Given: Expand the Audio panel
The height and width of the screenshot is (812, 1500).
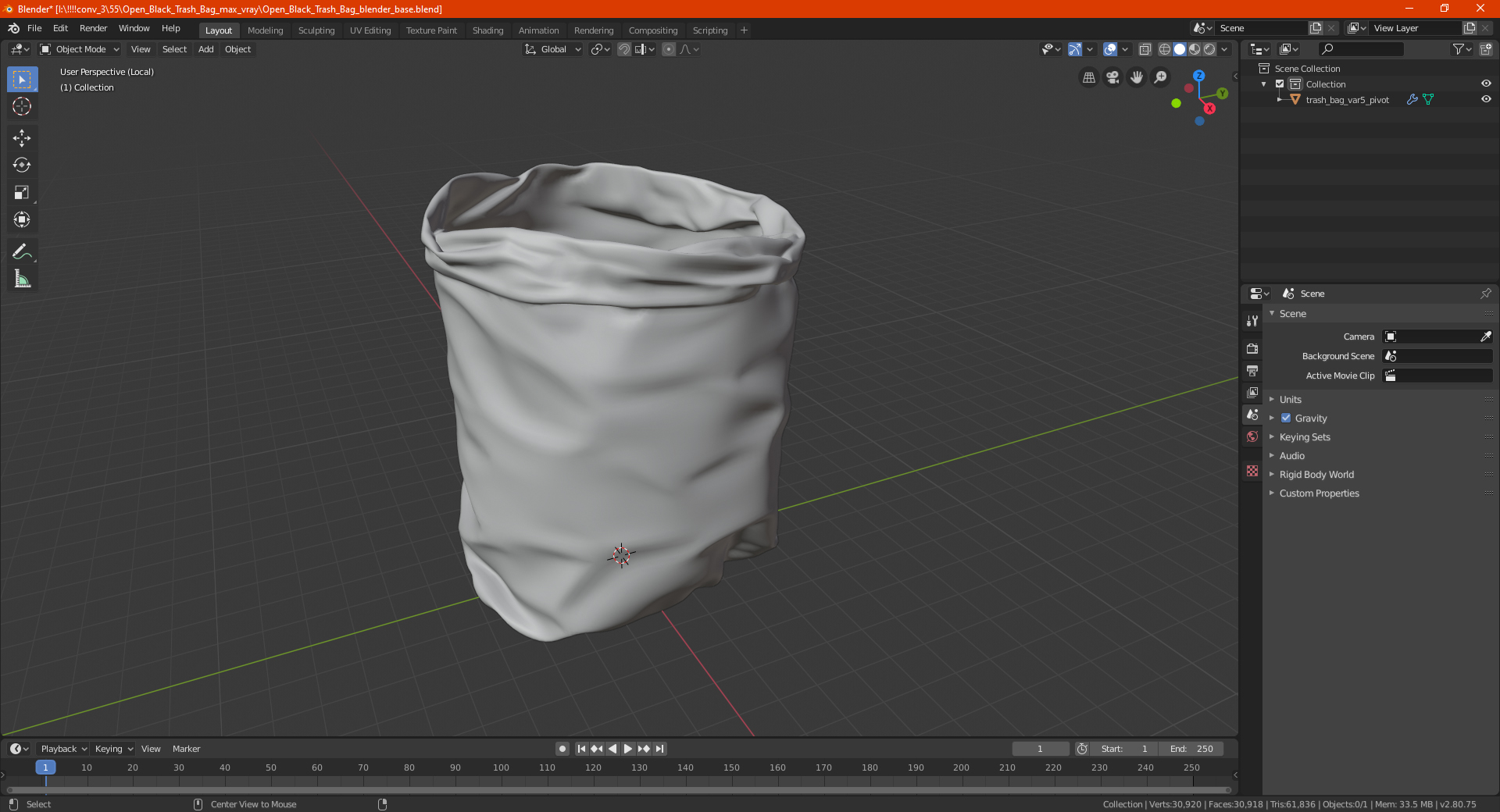Looking at the screenshot, I should coord(1291,455).
